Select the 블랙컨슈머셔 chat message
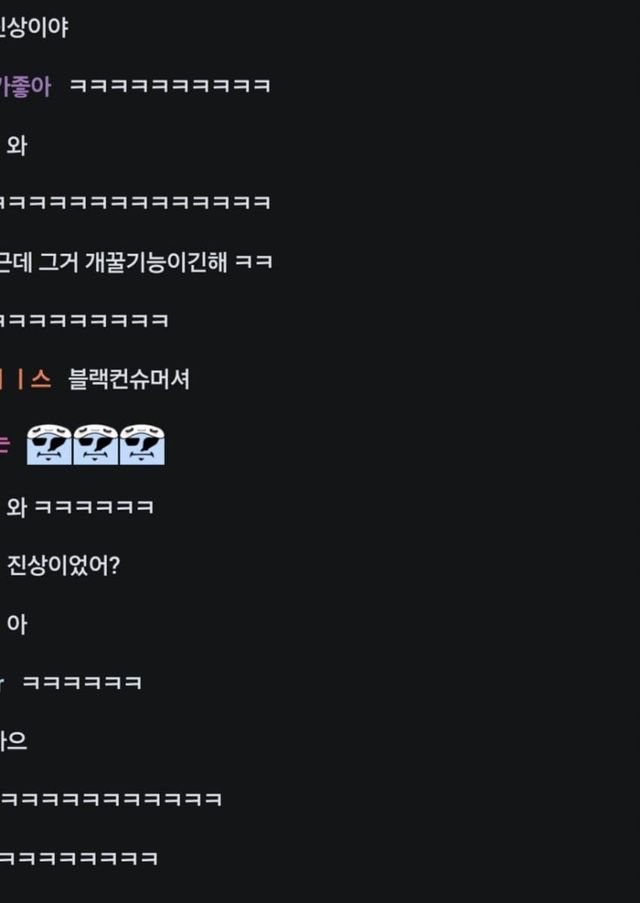 point(129,380)
